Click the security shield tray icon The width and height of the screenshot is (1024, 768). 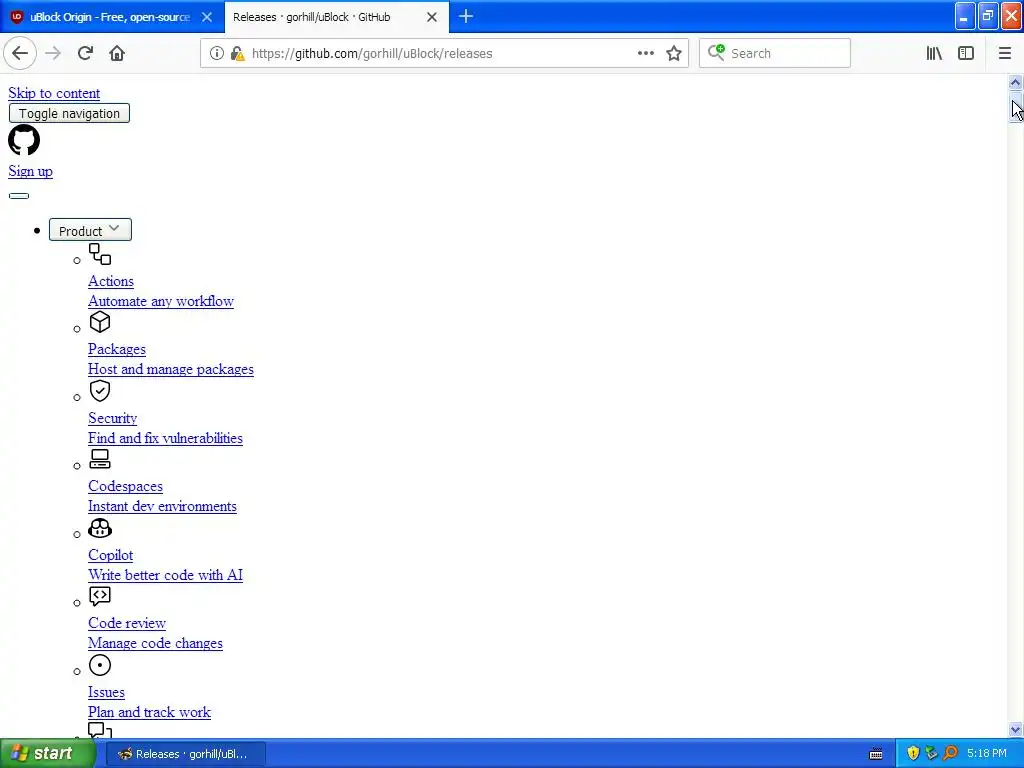coord(913,754)
